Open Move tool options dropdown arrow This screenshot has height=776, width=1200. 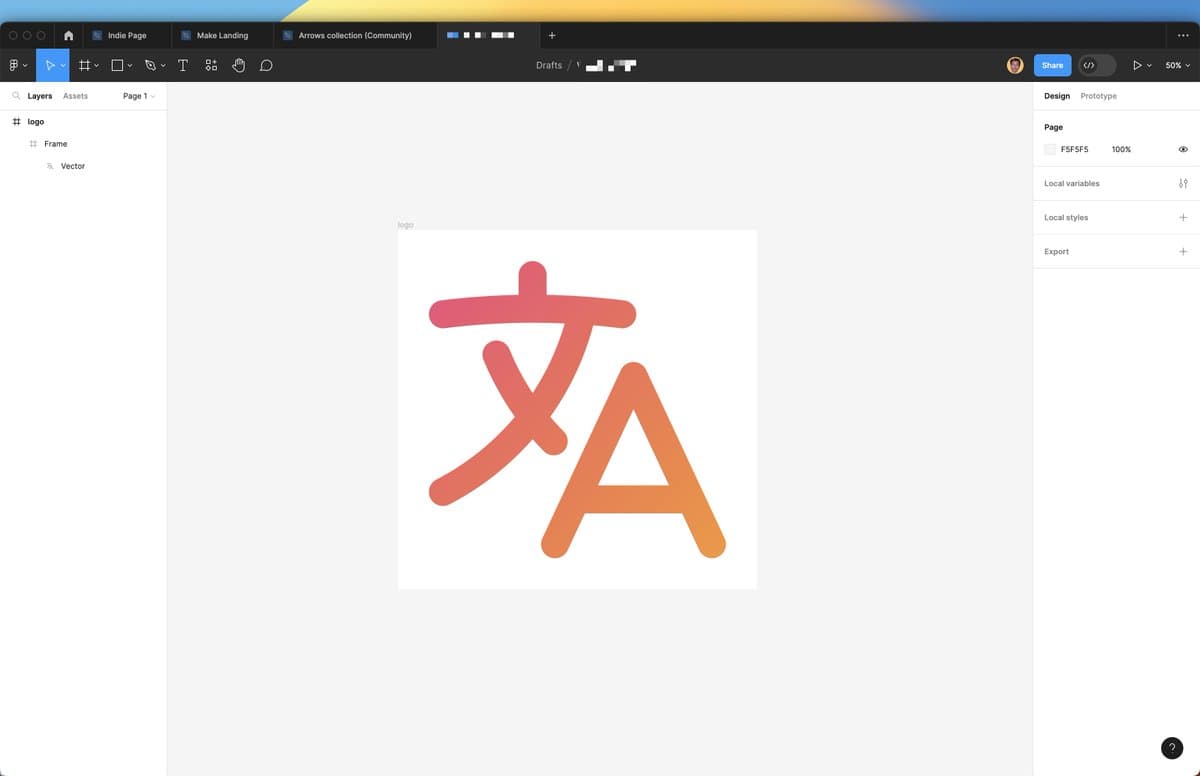pos(63,66)
